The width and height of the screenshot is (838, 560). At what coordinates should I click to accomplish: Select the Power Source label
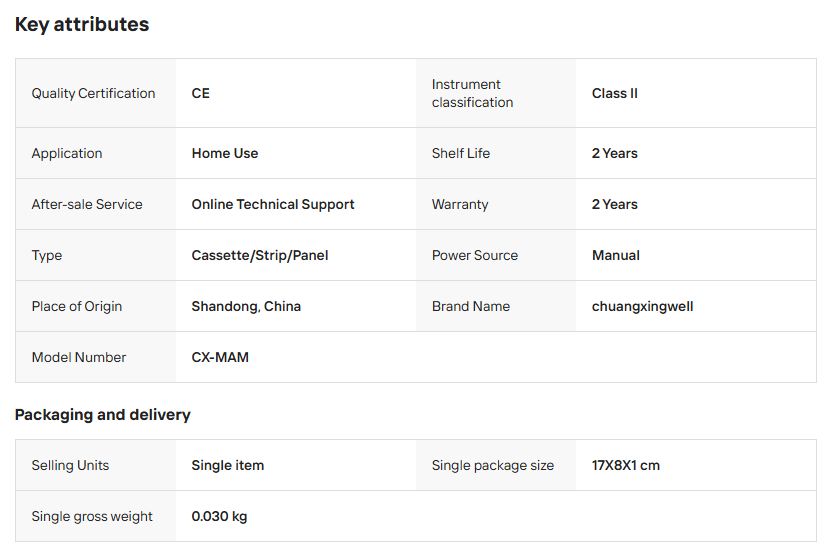(475, 255)
